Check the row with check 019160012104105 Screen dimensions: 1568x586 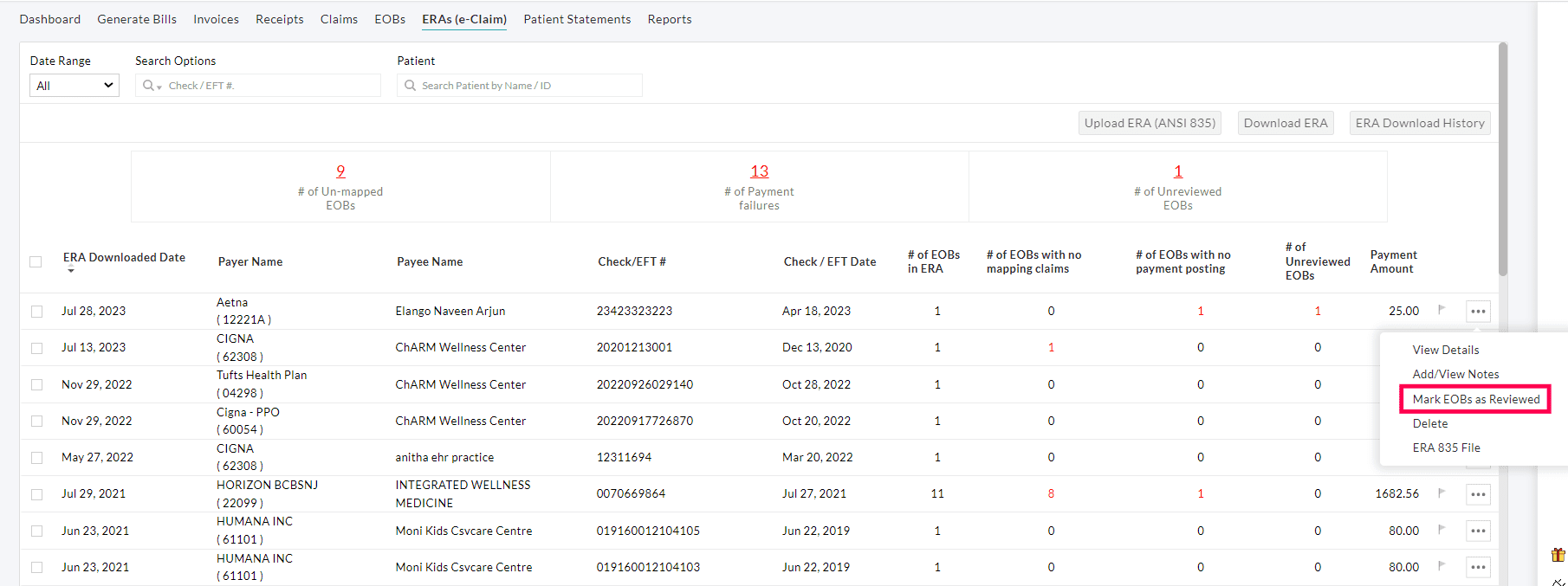pyautogui.click(x=36, y=531)
